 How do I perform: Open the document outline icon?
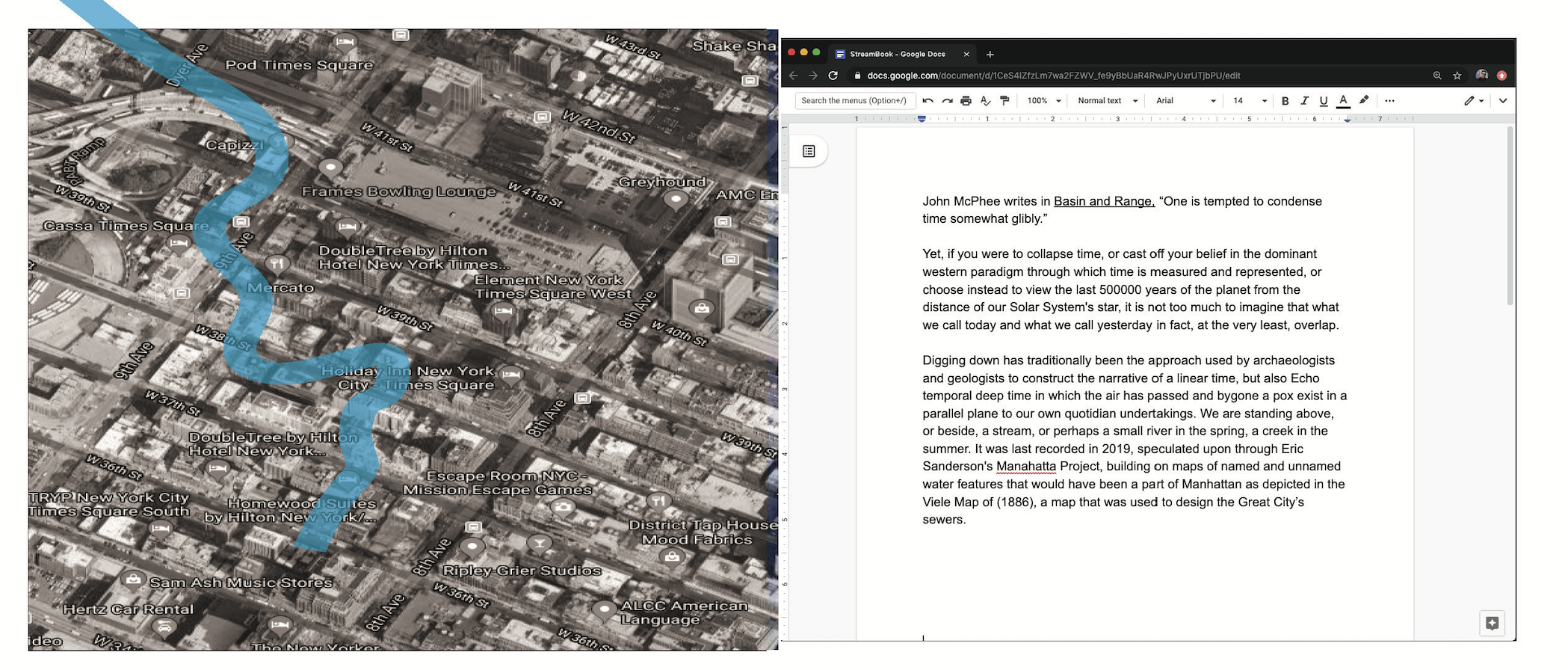(809, 152)
